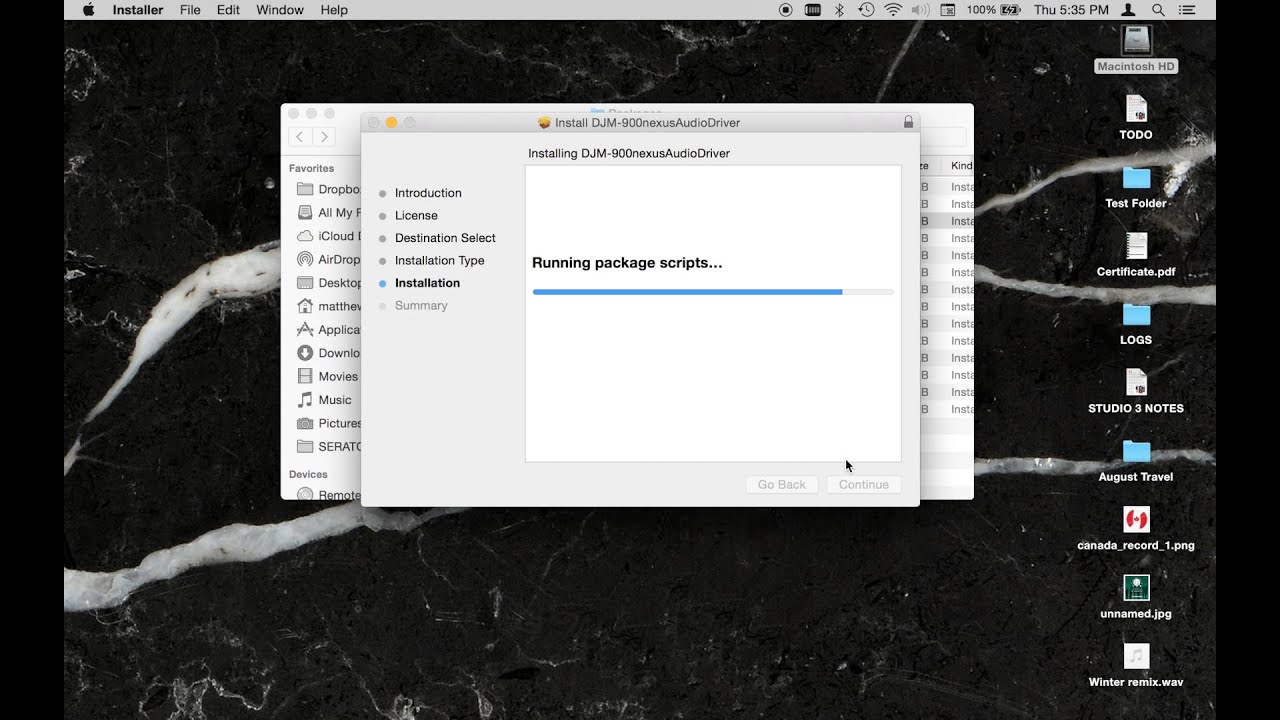Screen dimensions: 1280x720
Task: Open SERATO item in Finder sidebar
Action: pos(328,446)
